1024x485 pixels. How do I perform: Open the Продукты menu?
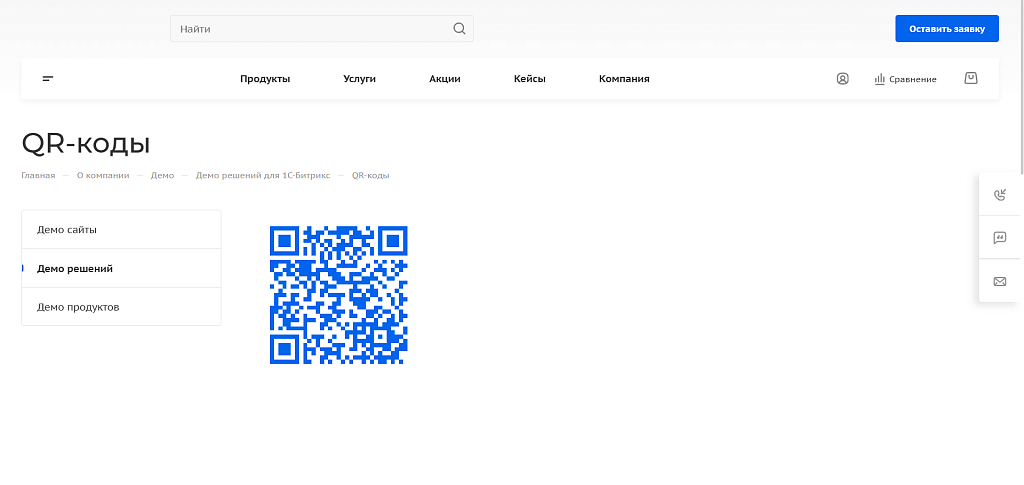pyautogui.click(x=265, y=79)
